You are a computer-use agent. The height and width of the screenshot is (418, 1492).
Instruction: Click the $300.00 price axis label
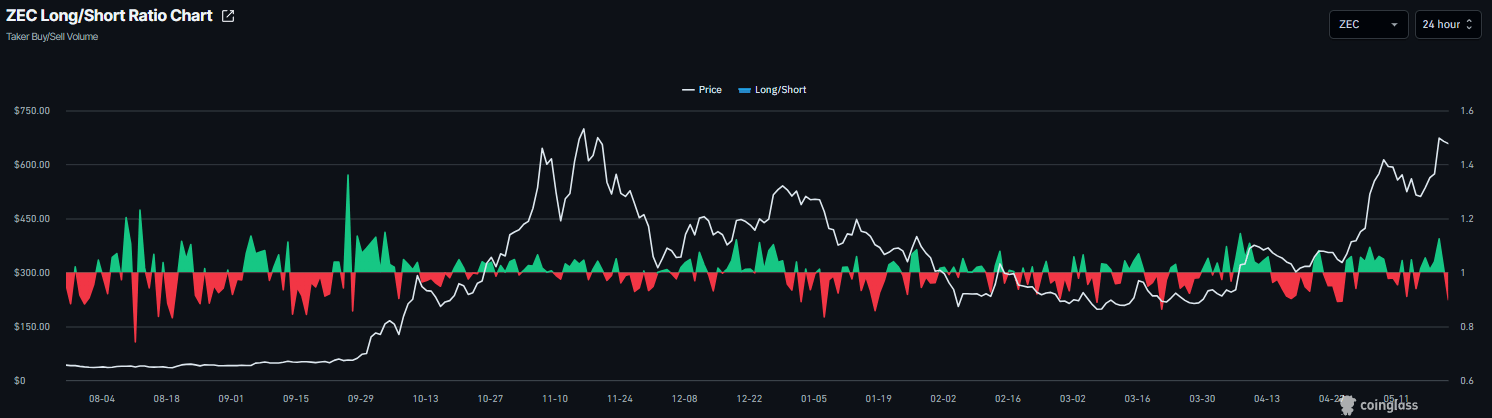(31, 272)
